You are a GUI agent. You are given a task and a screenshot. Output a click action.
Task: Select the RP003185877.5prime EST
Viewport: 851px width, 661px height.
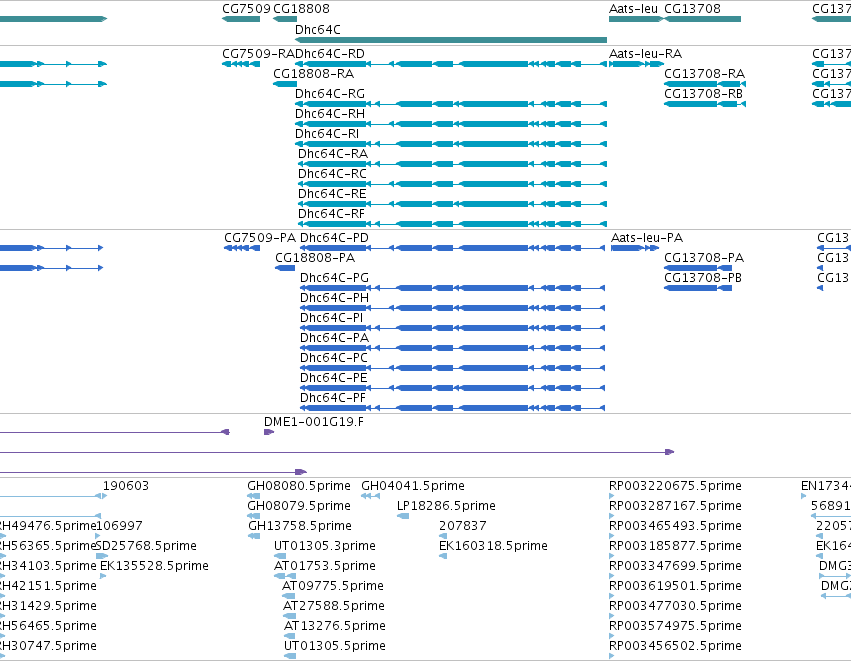[675, 546]
